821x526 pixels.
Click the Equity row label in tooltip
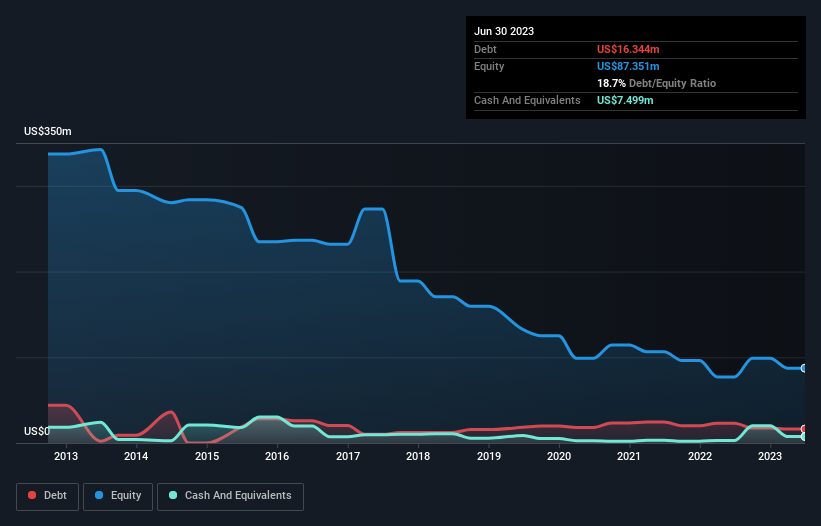pos(489,66)
